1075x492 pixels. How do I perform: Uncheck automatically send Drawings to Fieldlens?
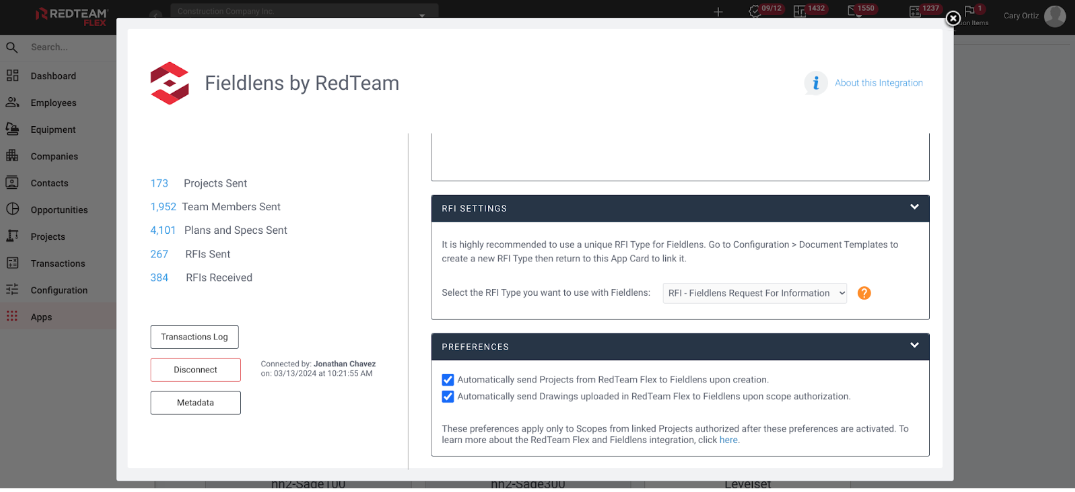pos(448,397)
